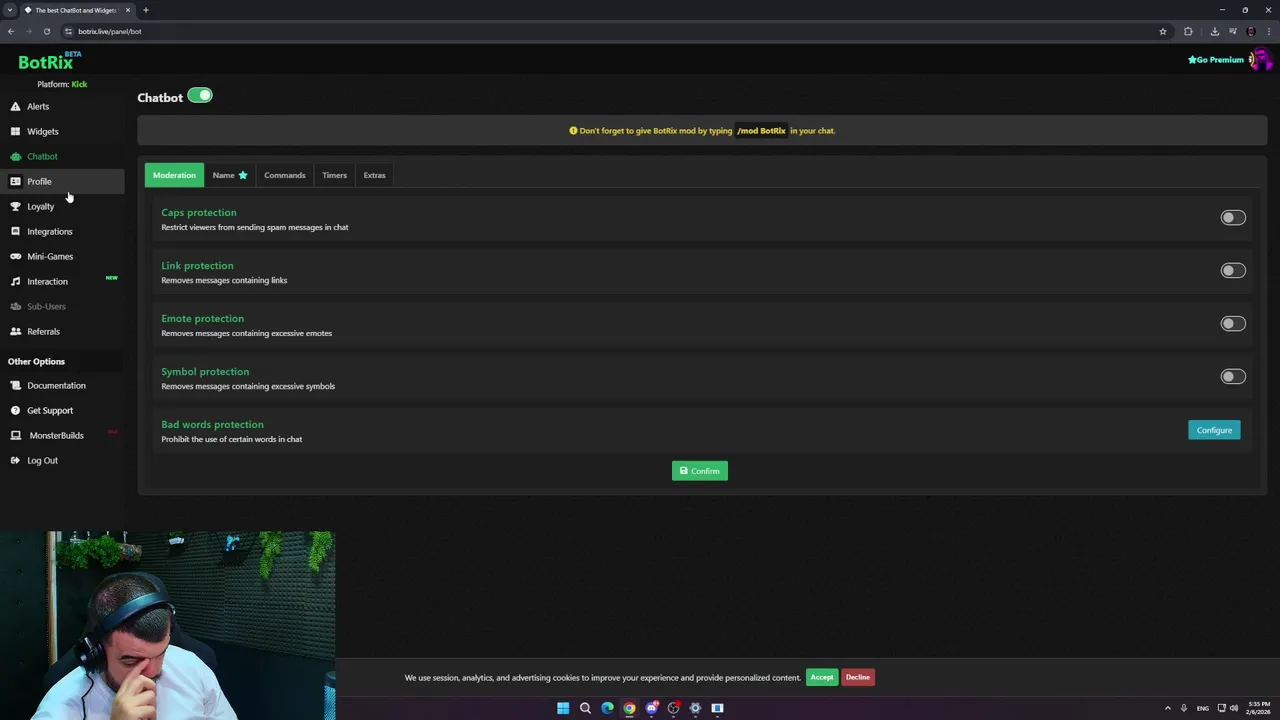
Task: Click the Get Support question icon
Action: (15, 410)
